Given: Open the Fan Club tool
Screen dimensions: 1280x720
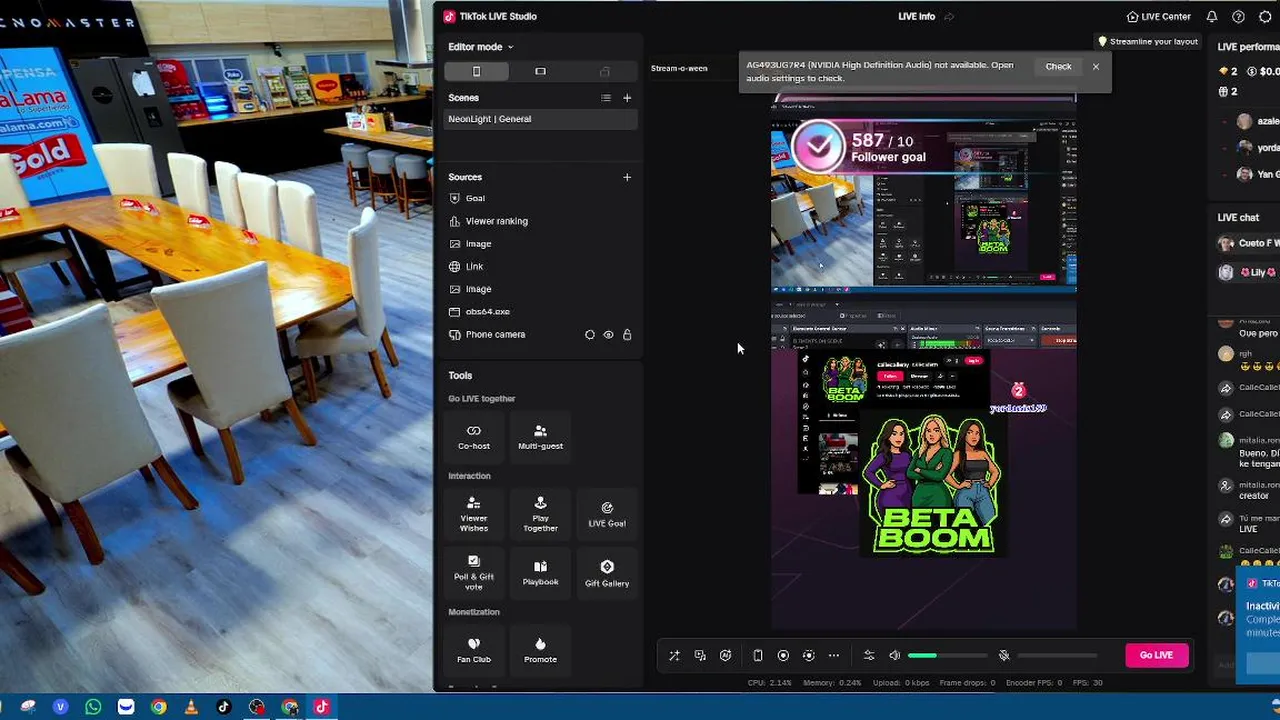Looking at the screenshot, I should [x=474, y=649].
